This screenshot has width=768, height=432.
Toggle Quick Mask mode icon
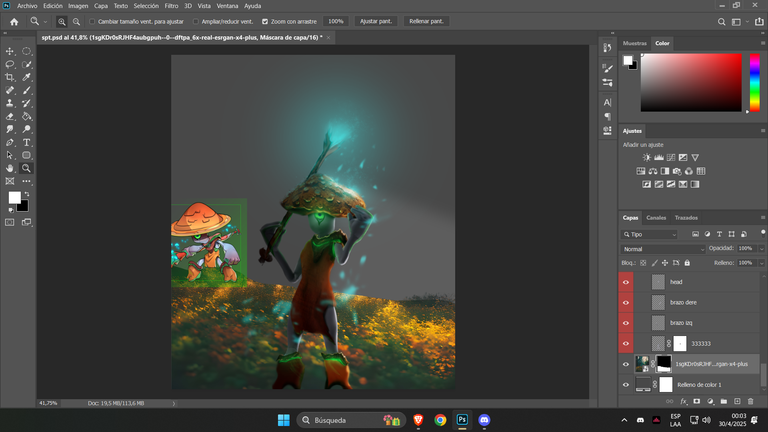coord(10,222)
